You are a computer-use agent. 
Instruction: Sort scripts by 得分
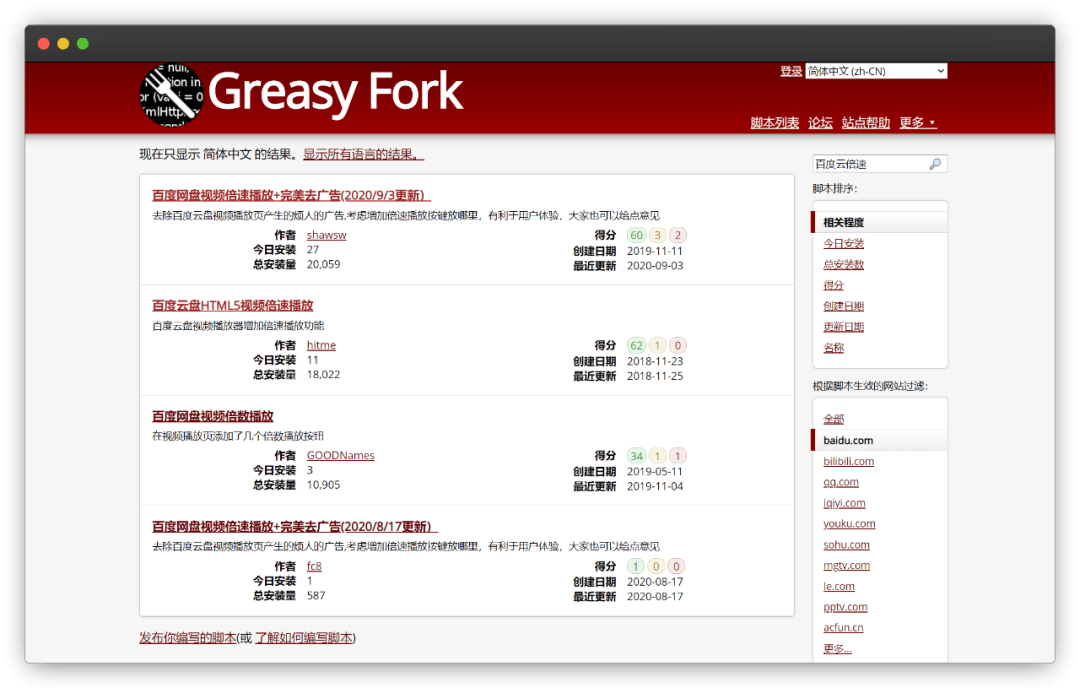click(833, 284)
